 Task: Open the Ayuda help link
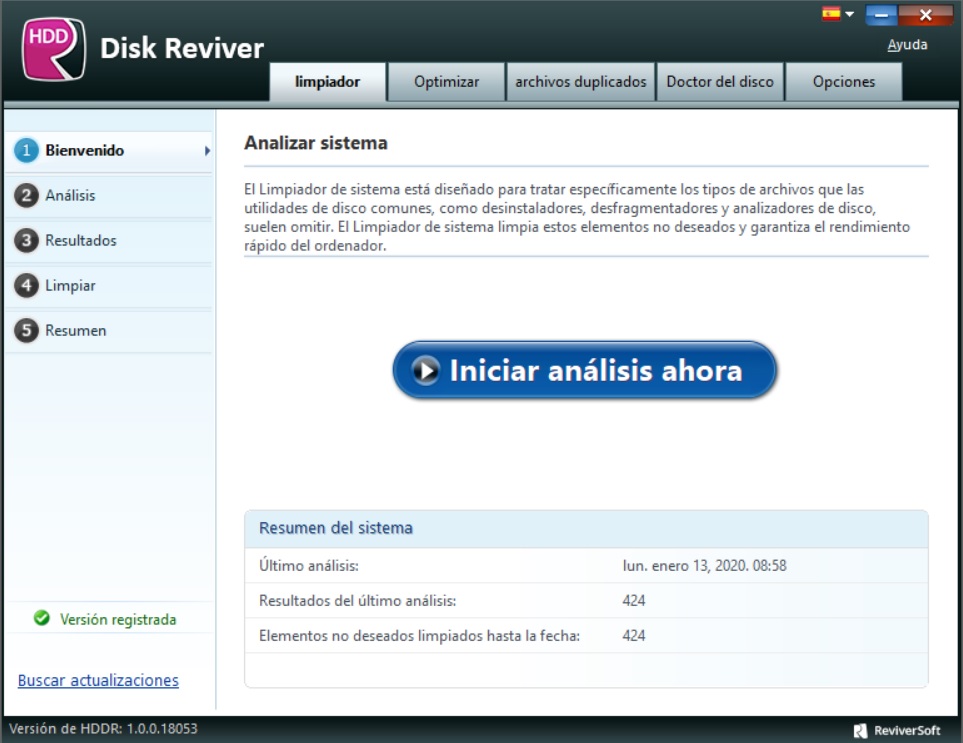[x=907, y=45]
